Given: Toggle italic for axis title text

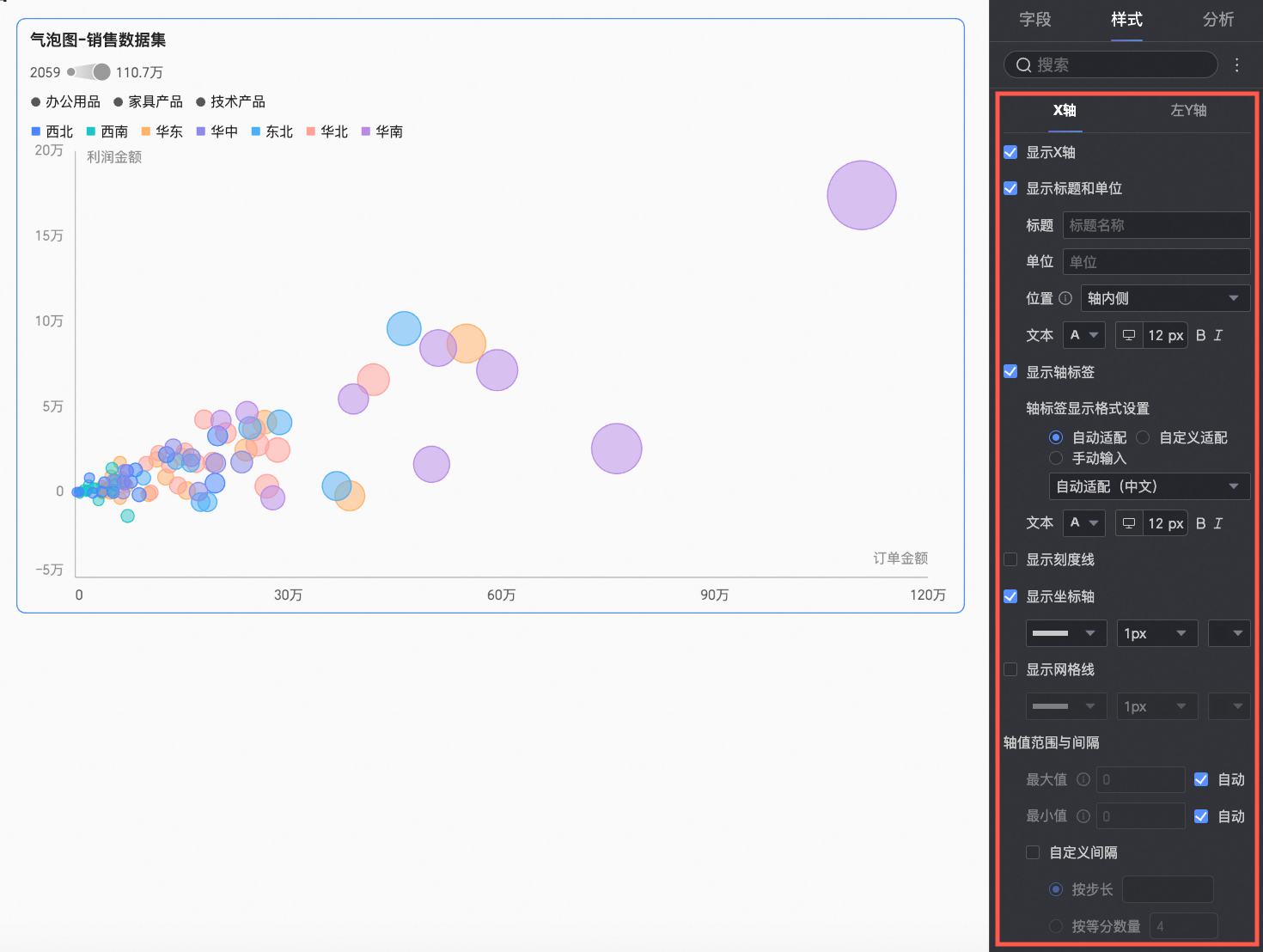Looking at the screenshot, I should tap(1218, 335).
